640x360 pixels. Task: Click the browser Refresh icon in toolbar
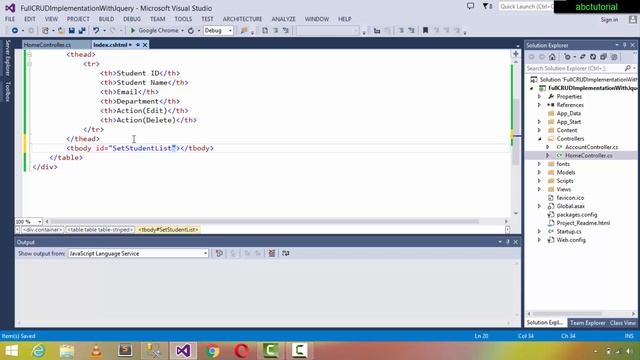tap(191, 31)
